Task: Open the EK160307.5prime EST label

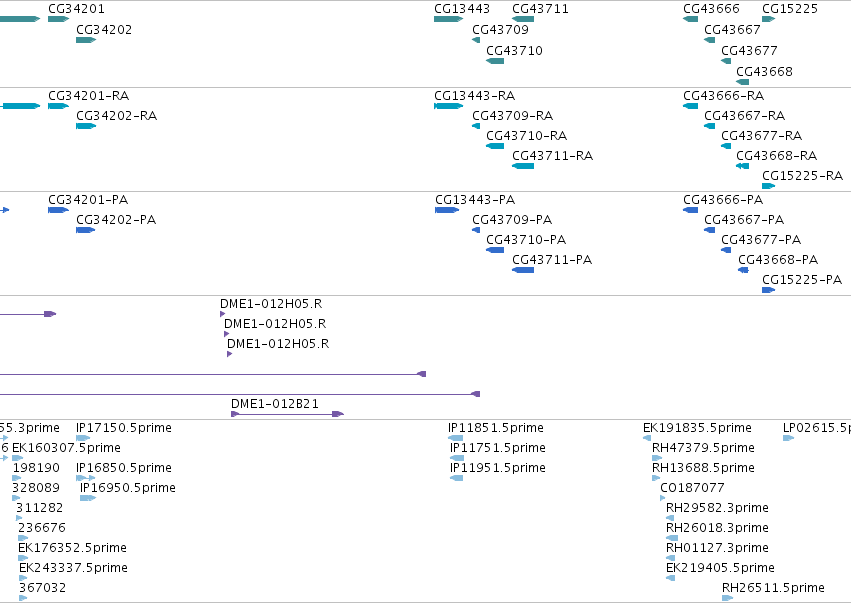Action: 66,448
